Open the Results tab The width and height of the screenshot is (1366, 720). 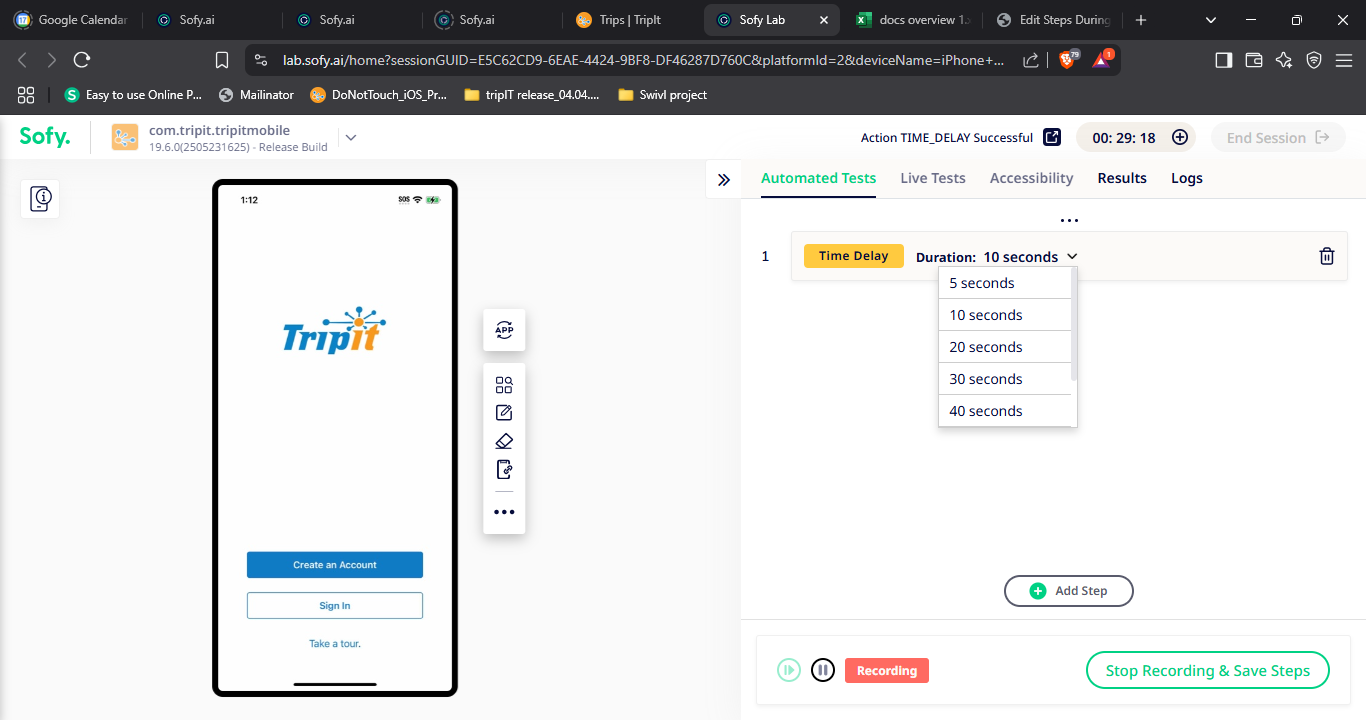pos(1122,178)
